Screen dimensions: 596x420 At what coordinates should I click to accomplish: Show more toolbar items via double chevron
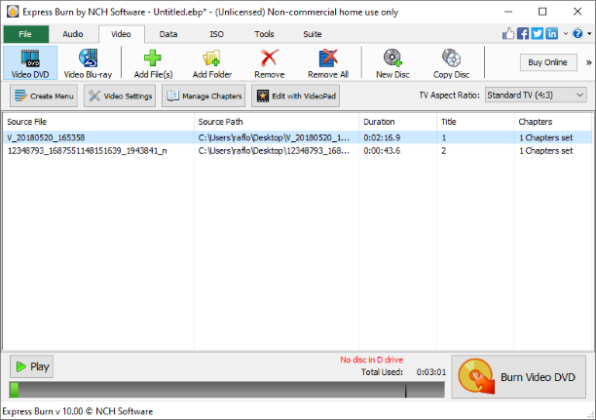(x=589, y=62)
